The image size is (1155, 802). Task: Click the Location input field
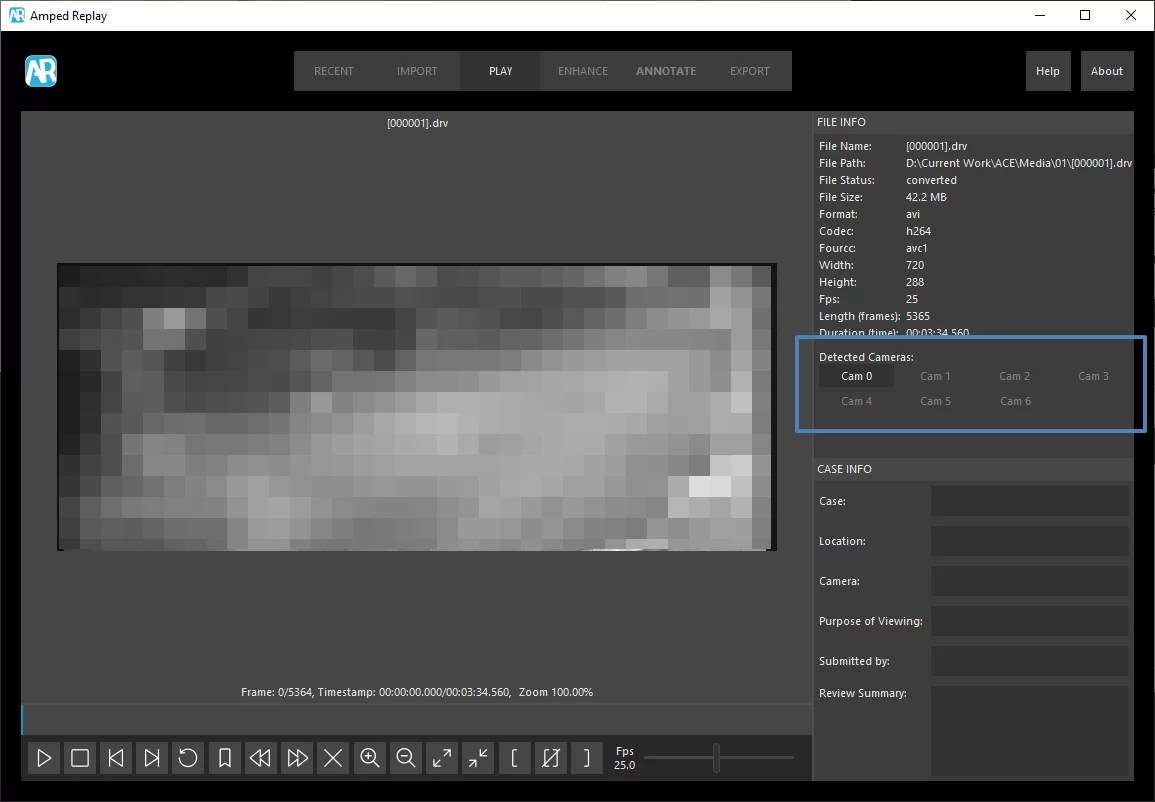click(x=1029, y=541)
